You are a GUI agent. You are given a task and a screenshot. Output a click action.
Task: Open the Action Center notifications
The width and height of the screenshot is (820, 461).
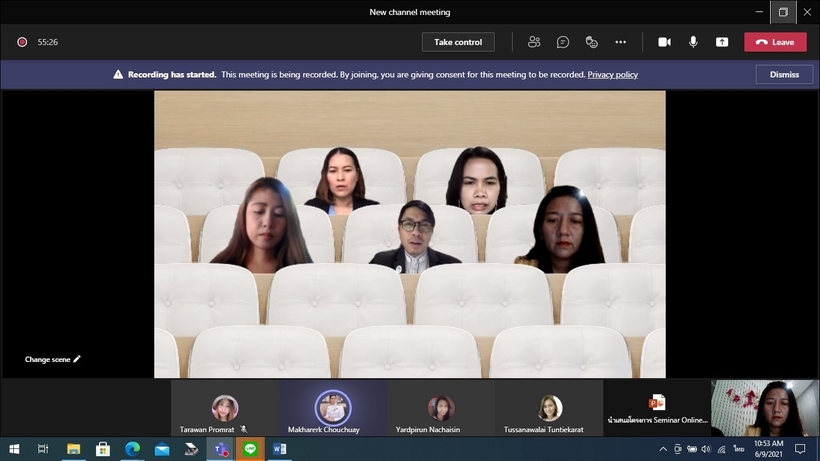click(800, 449)
